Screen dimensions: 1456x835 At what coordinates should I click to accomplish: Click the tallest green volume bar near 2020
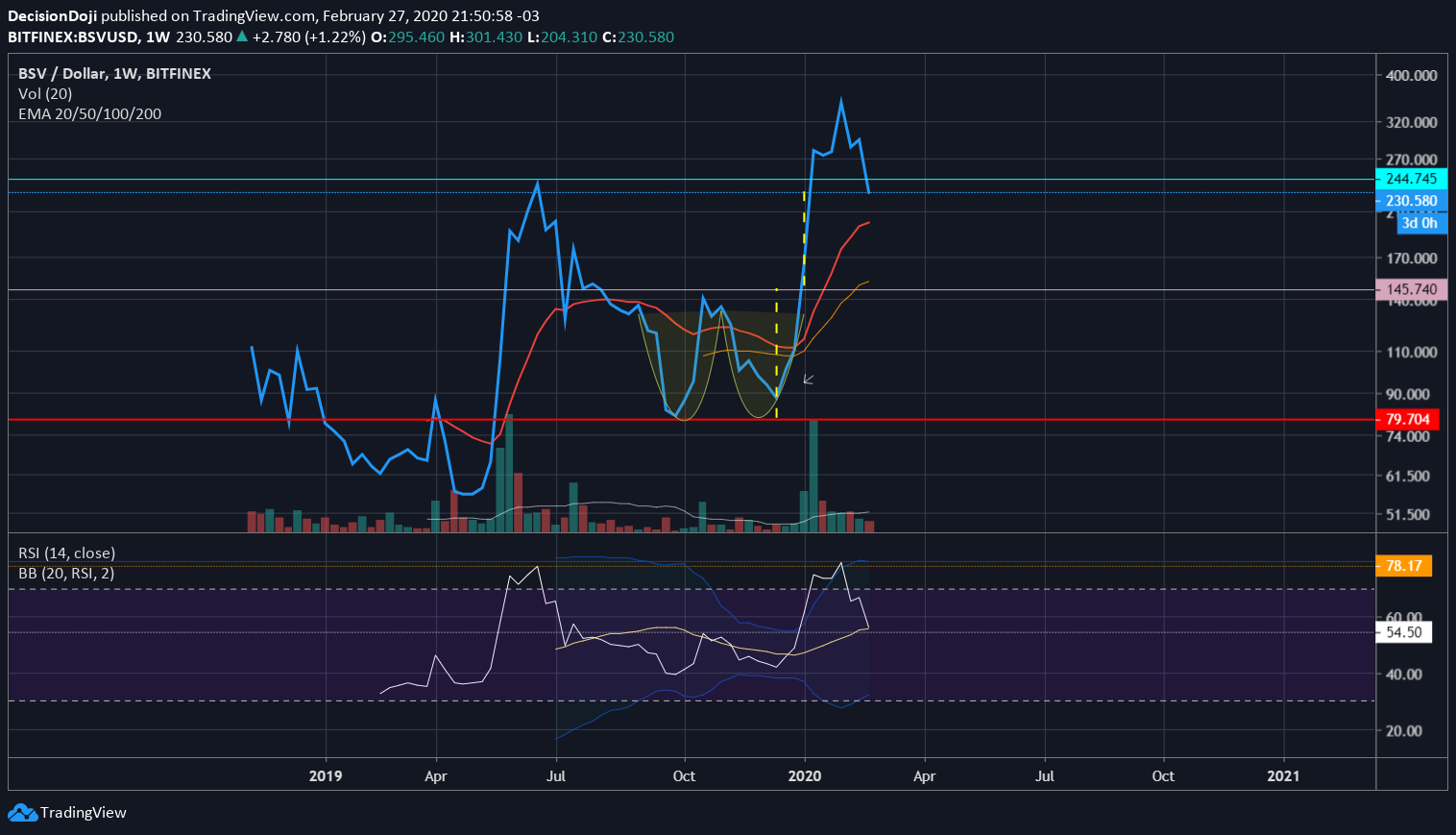coord(813,476)
